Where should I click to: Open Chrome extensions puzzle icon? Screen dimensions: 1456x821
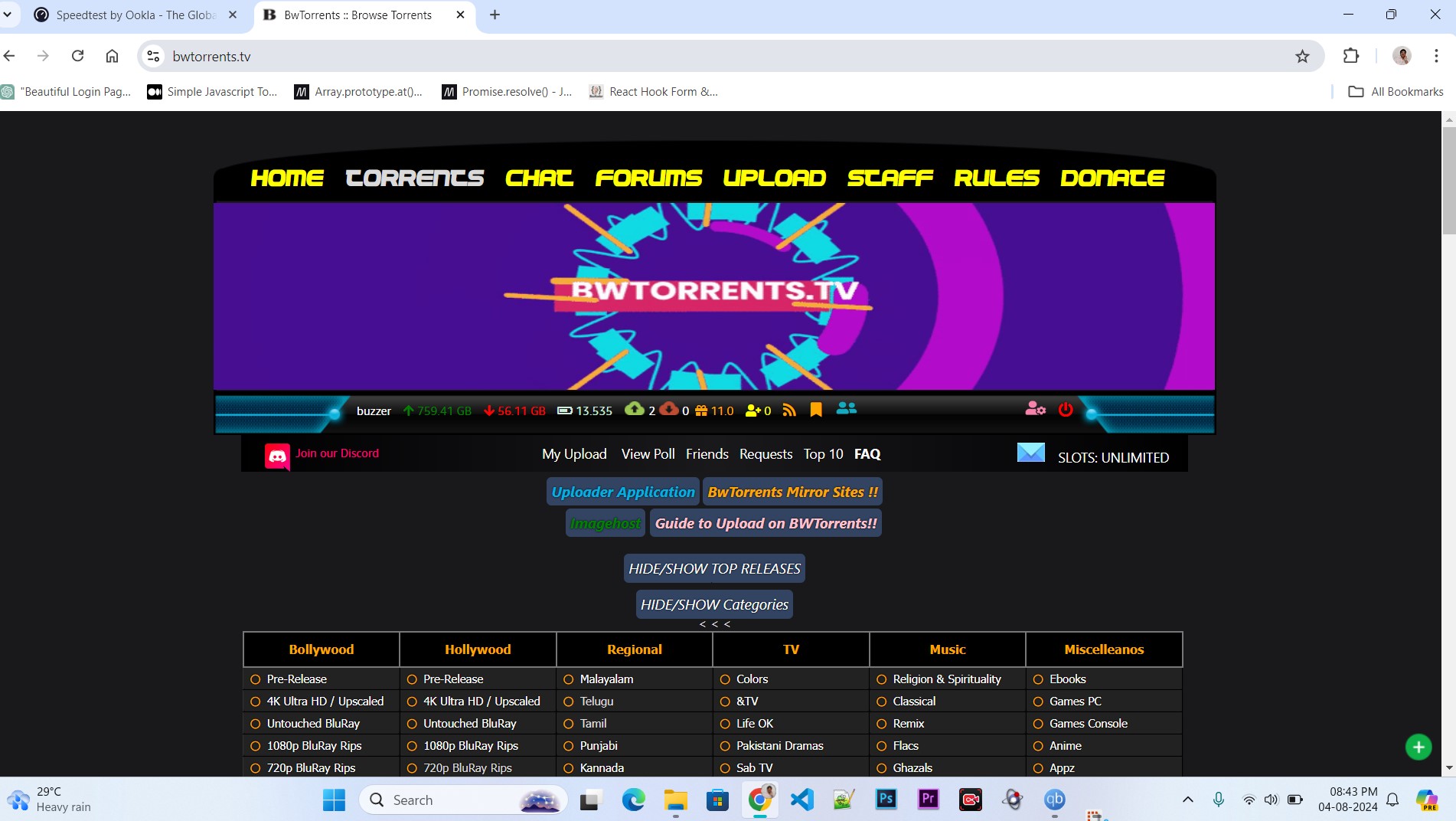[x=1351, y=56]
